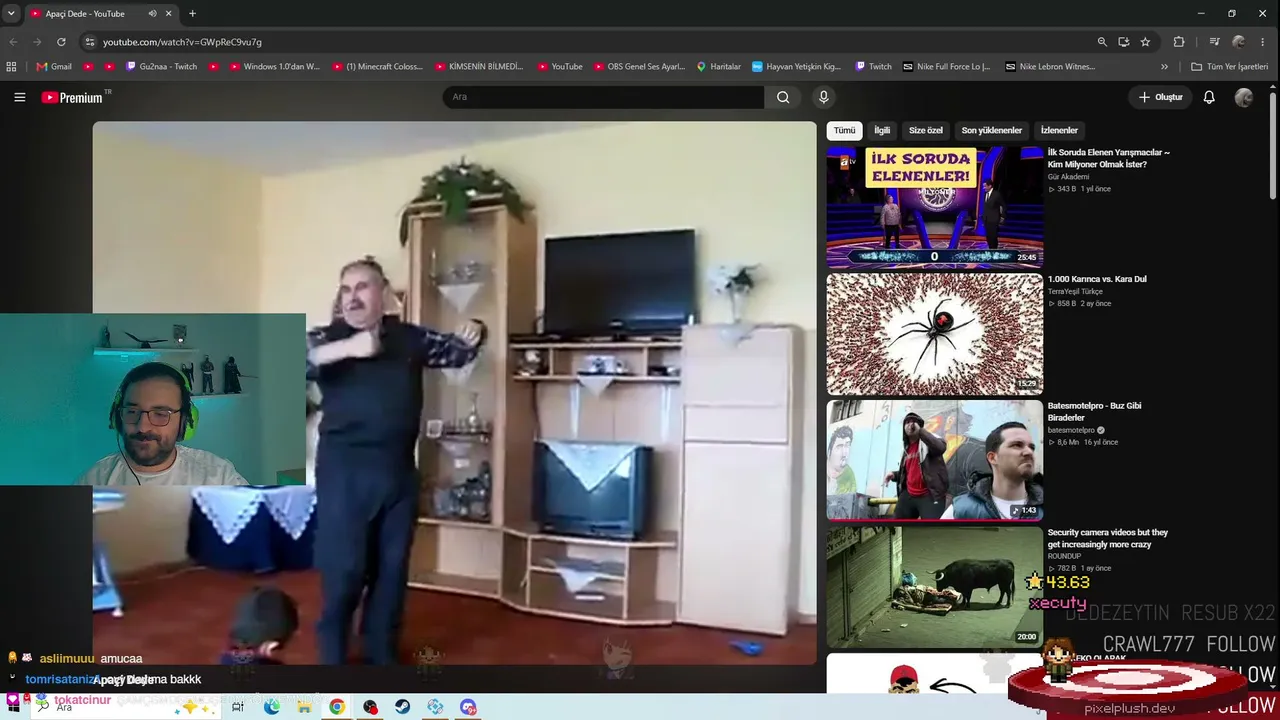1280x720 pixels.
Task: Open the security camera bull video thumbnail
Action: (935, 587)
